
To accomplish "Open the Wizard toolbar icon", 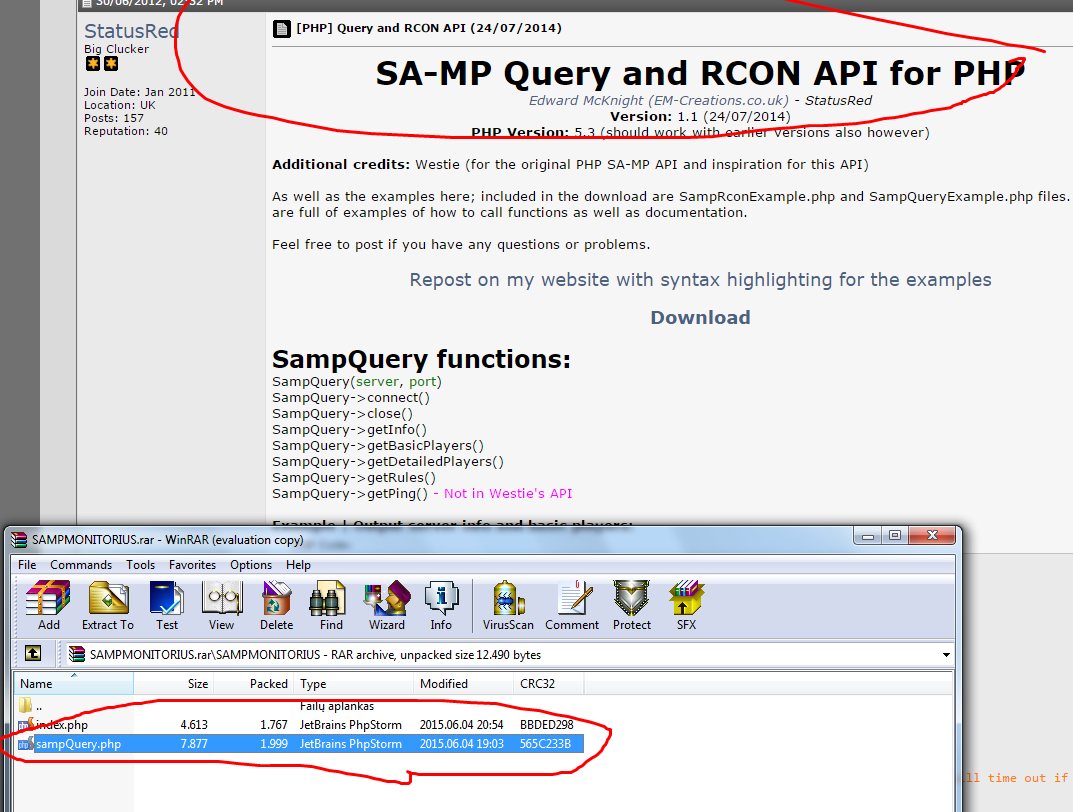I will (387, 605).
